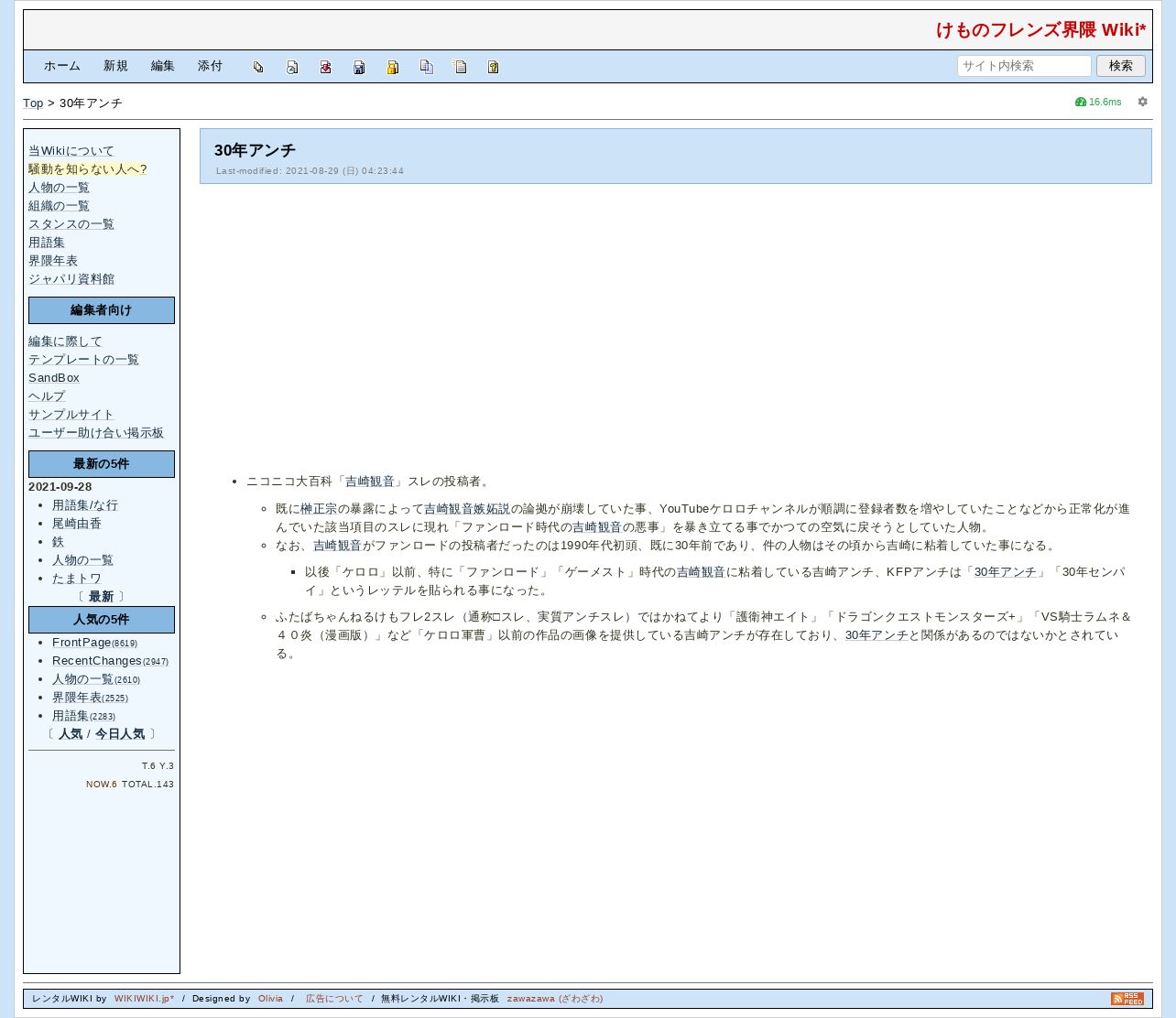Image resolution: width=1176 pixels, height=1018 pixels.
Task: Open 30年アンチ link in nested bullet
Action: (1006, 572)
